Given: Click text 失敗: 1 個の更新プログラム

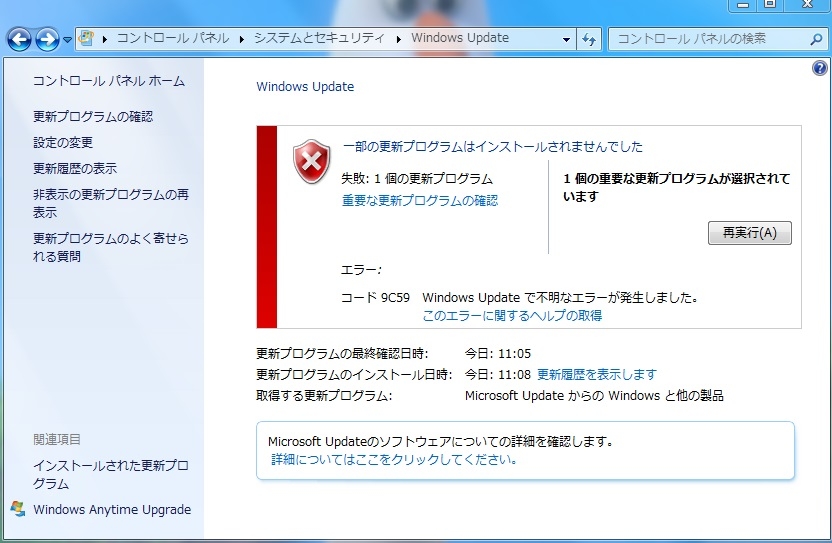Looking at the screenshot, I should pos(417,178).
